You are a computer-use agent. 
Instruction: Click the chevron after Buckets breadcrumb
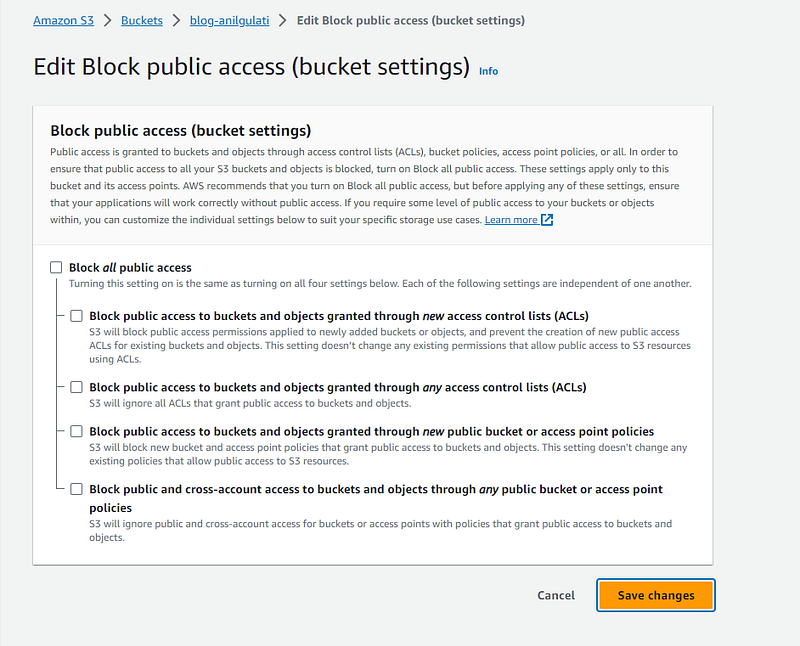pos(176,20)
